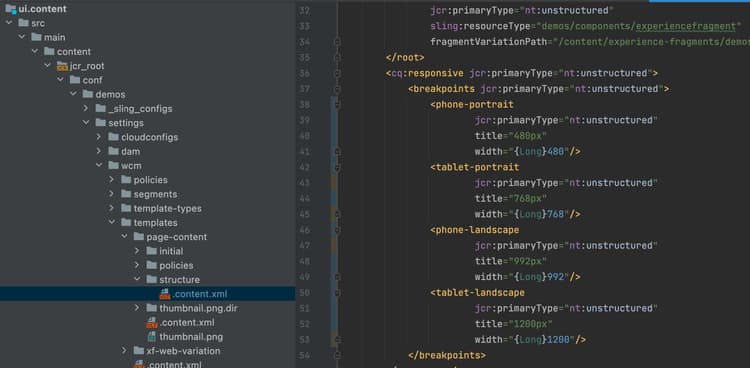750x368 pixels.
Task: Collapse the structure folder
Action: pyautogui.click(x=137, y=279)
